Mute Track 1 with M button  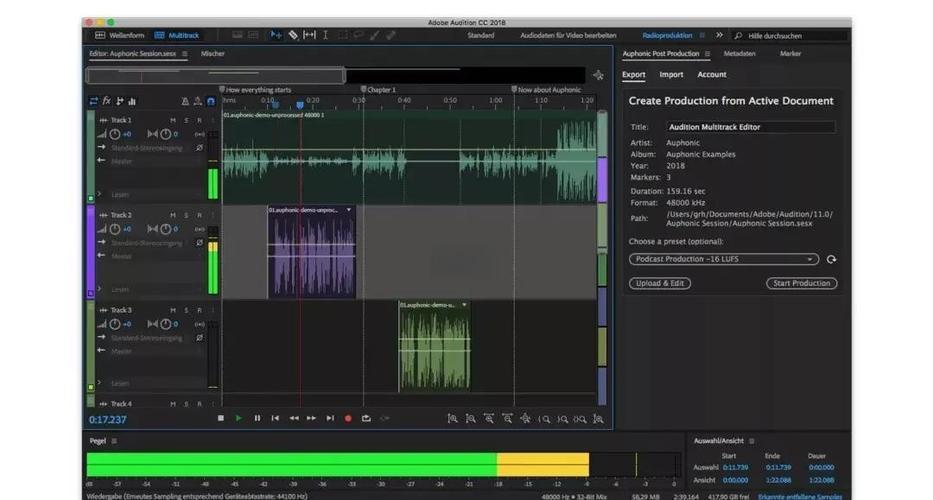[173, 120]
